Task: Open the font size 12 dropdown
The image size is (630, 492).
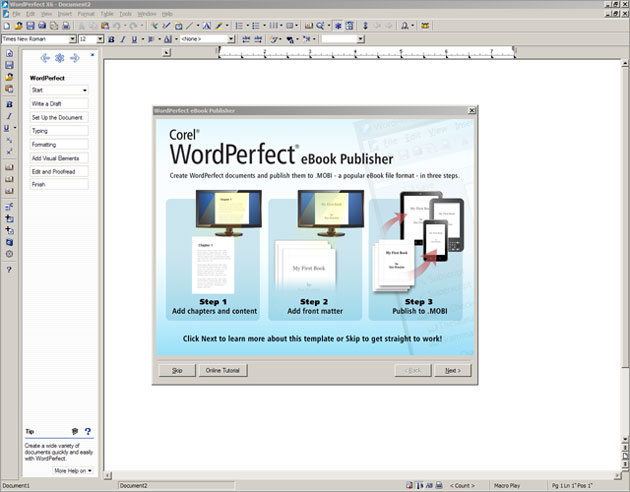Action: pos(100,39)
